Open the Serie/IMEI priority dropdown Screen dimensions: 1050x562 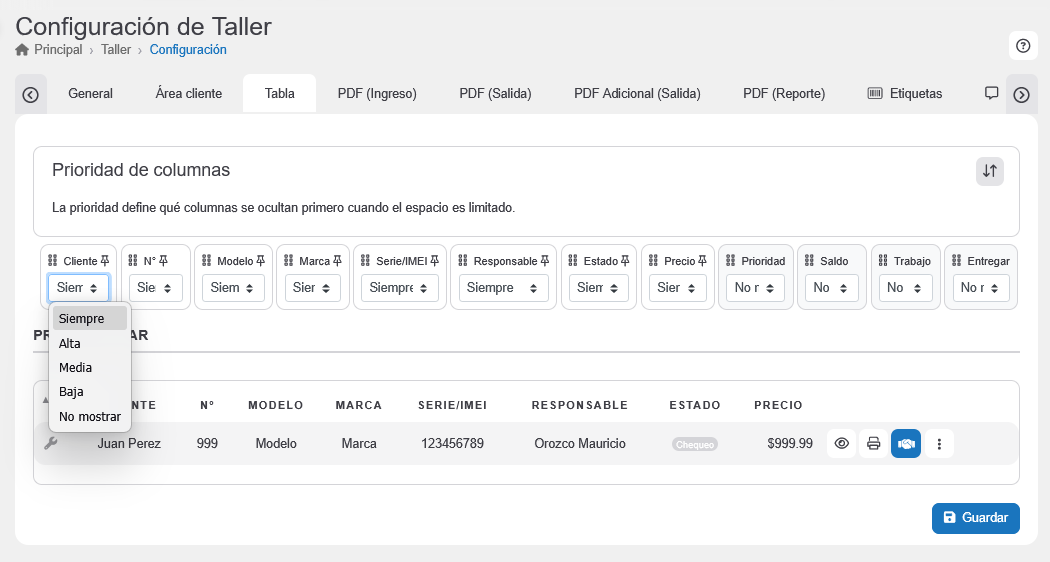pos(398,288)
